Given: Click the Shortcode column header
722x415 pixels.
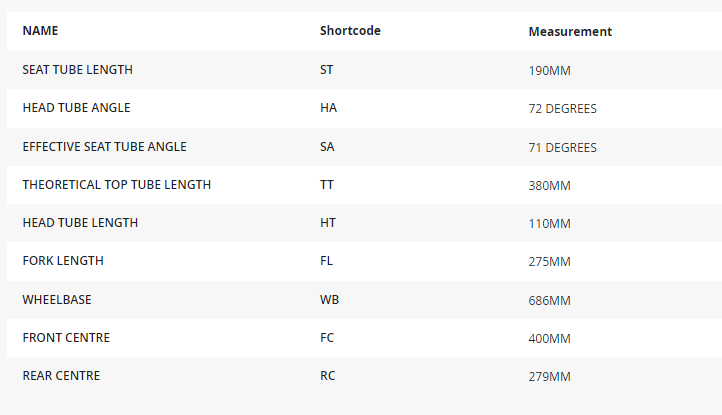Looking at the screenshot, I should click(x=350, y=31).
